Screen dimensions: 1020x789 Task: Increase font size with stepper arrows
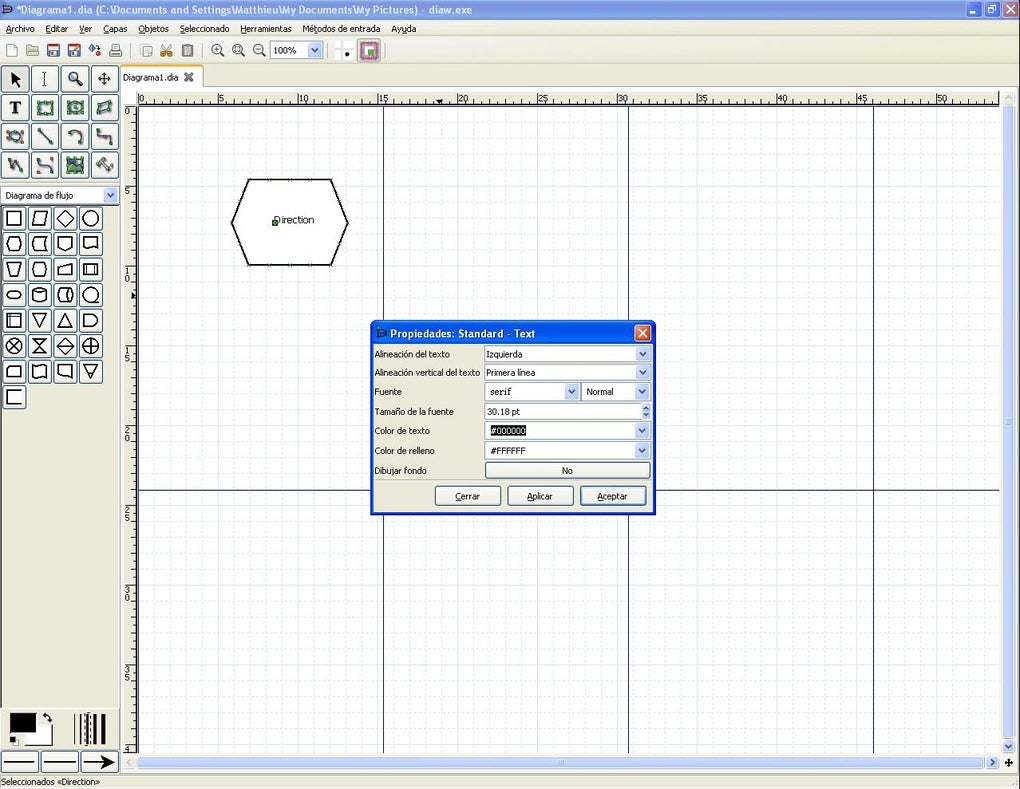click(x=646, y=407)
